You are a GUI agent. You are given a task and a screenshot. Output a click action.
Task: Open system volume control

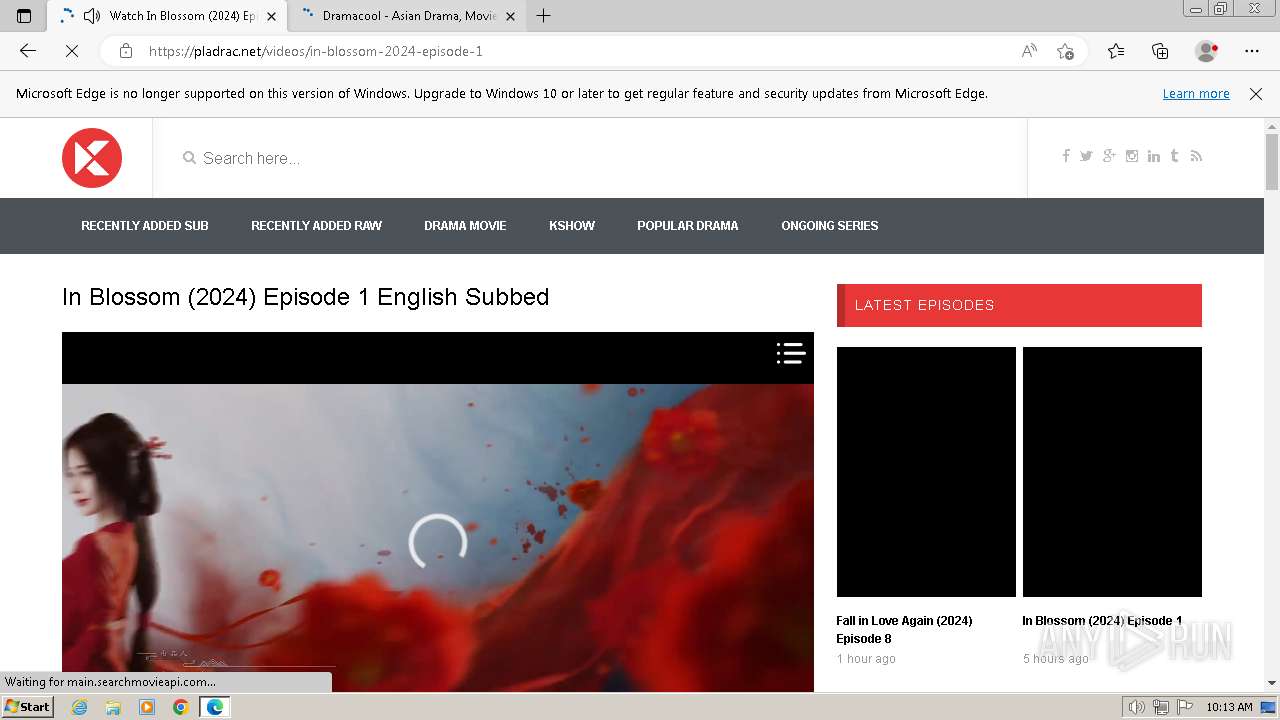point(1137,707)
